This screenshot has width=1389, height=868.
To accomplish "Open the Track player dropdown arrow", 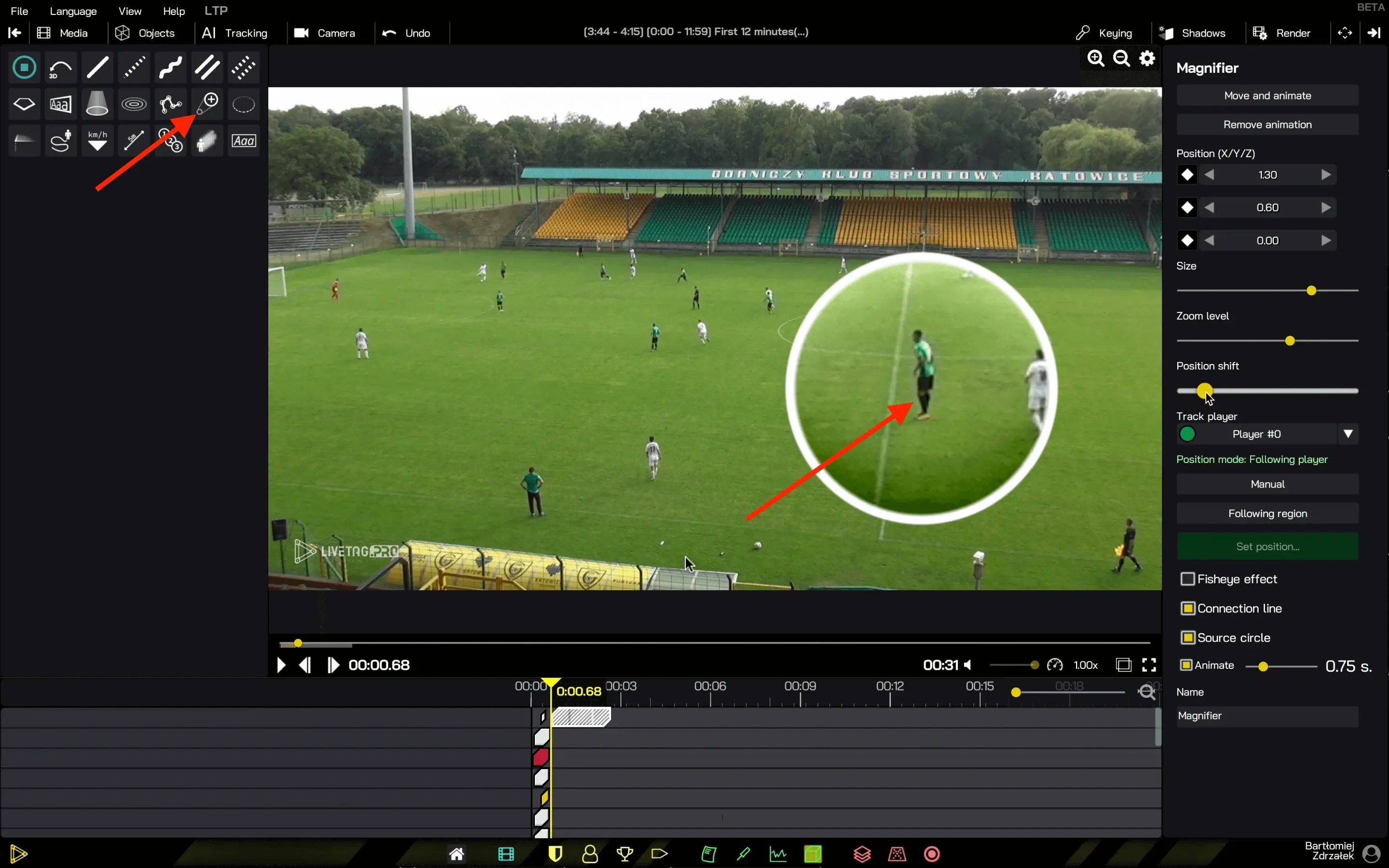I will tap(1348, 434).
